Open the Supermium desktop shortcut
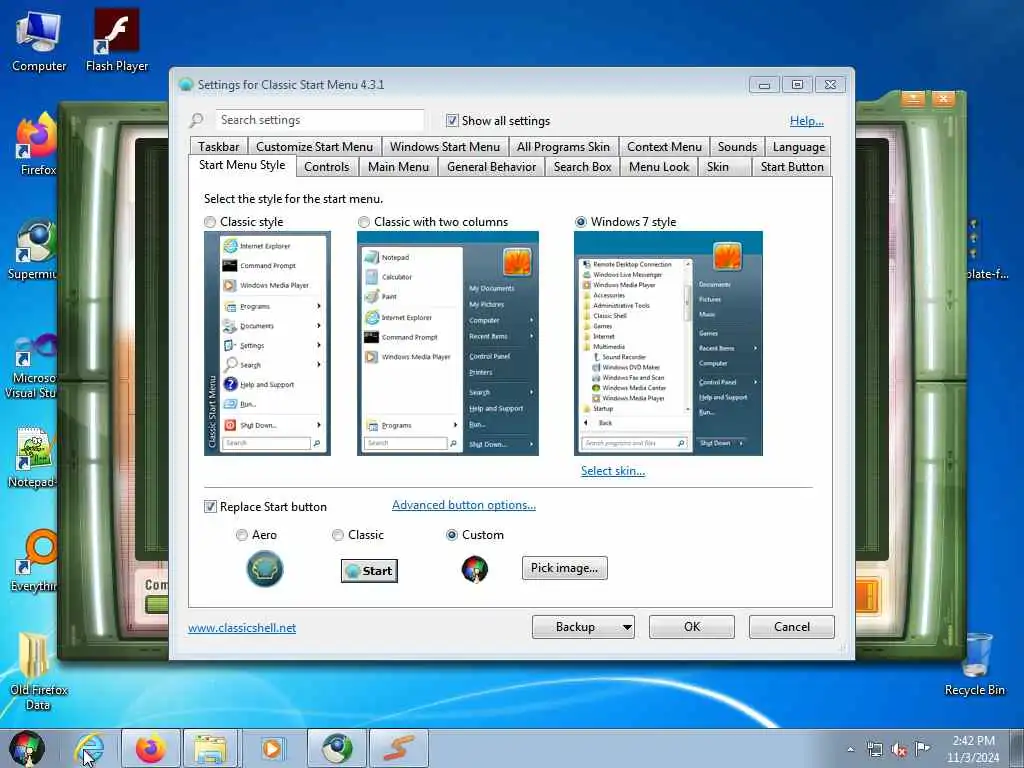1024x768 pixels. pos(33,249)
